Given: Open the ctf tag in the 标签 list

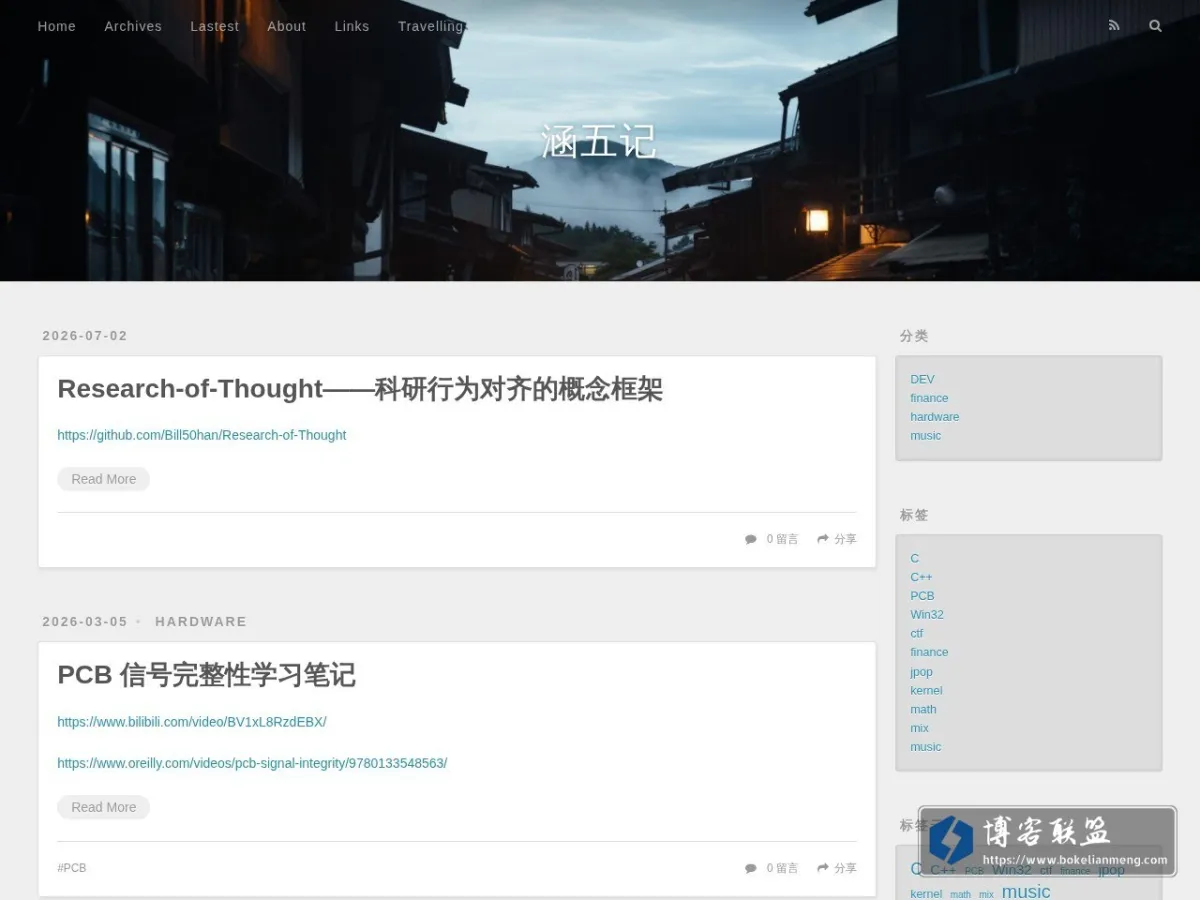Looking at the screenshot, I should [917, 634].
